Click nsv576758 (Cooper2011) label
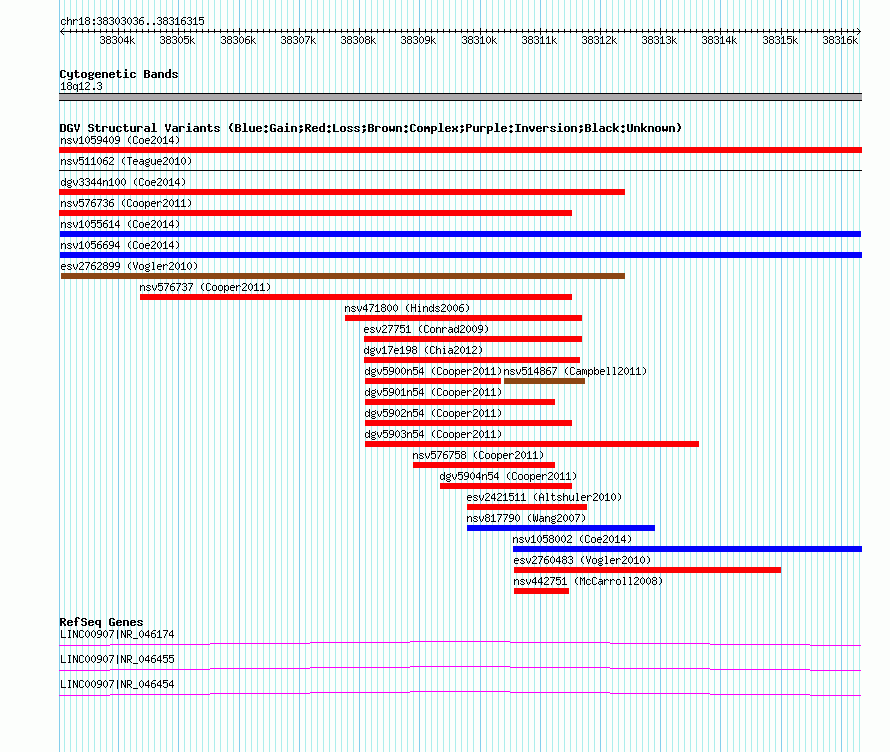 (478, 455)
